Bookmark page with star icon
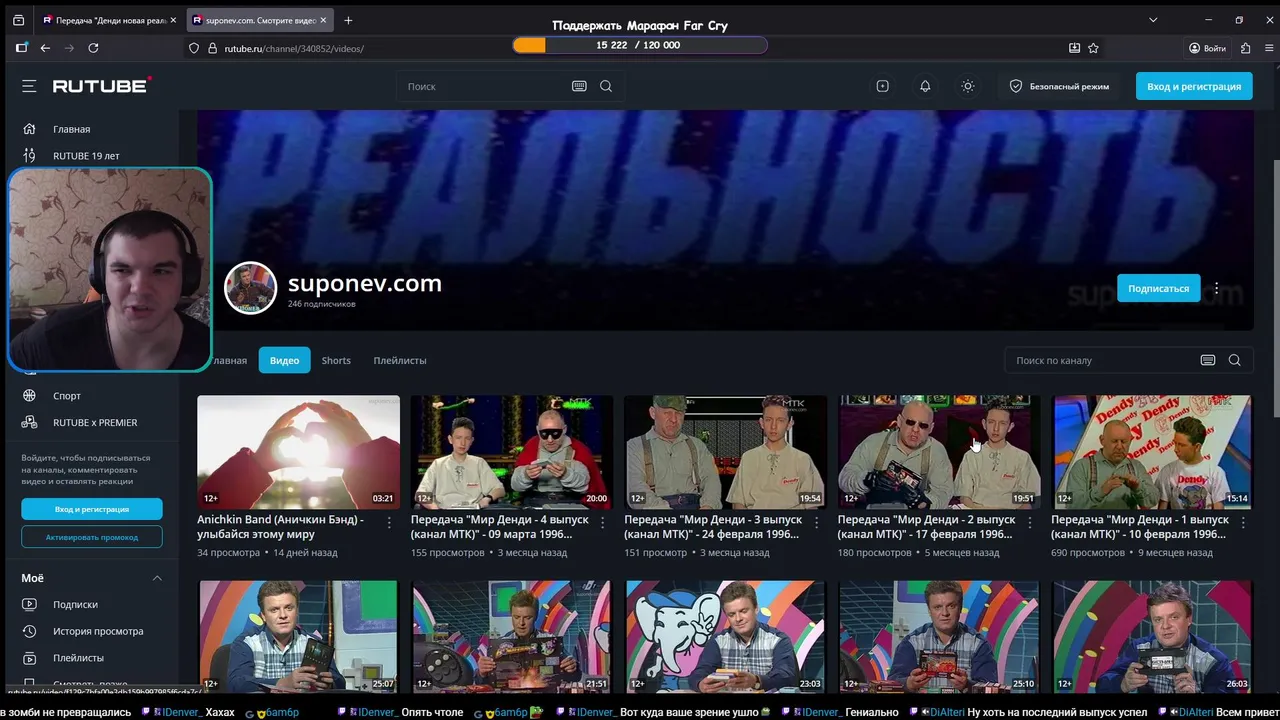Image resolution: width=1280 pixels, height=720 pixels. 1093,48
